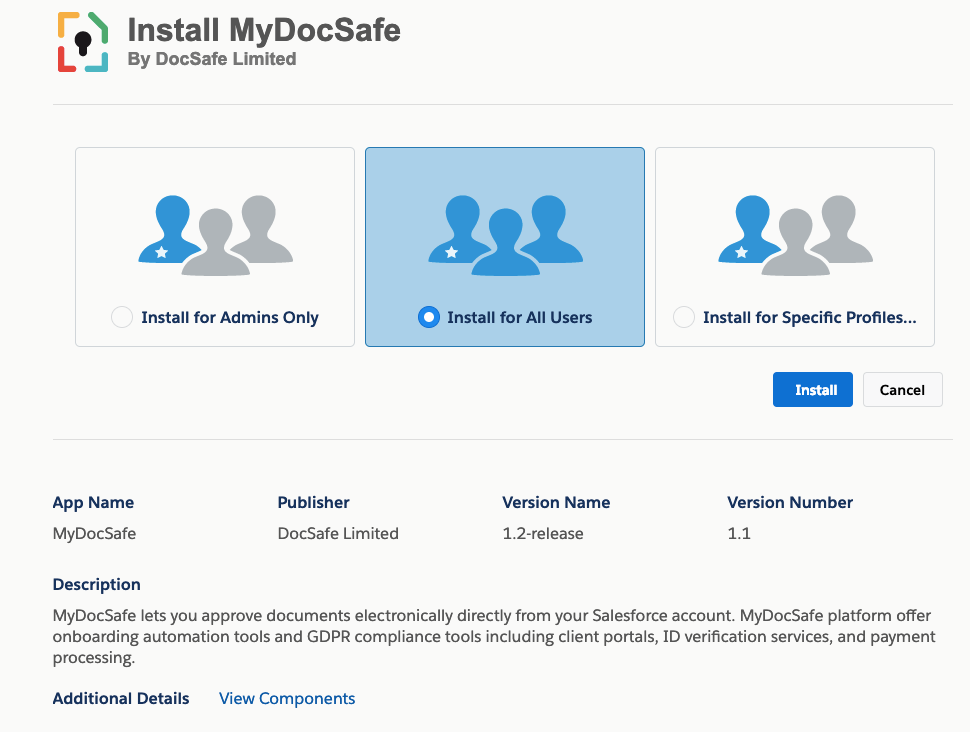This screenshot has height=732, width=970.
Task: Open the View Components link
Action: point(287,698)
